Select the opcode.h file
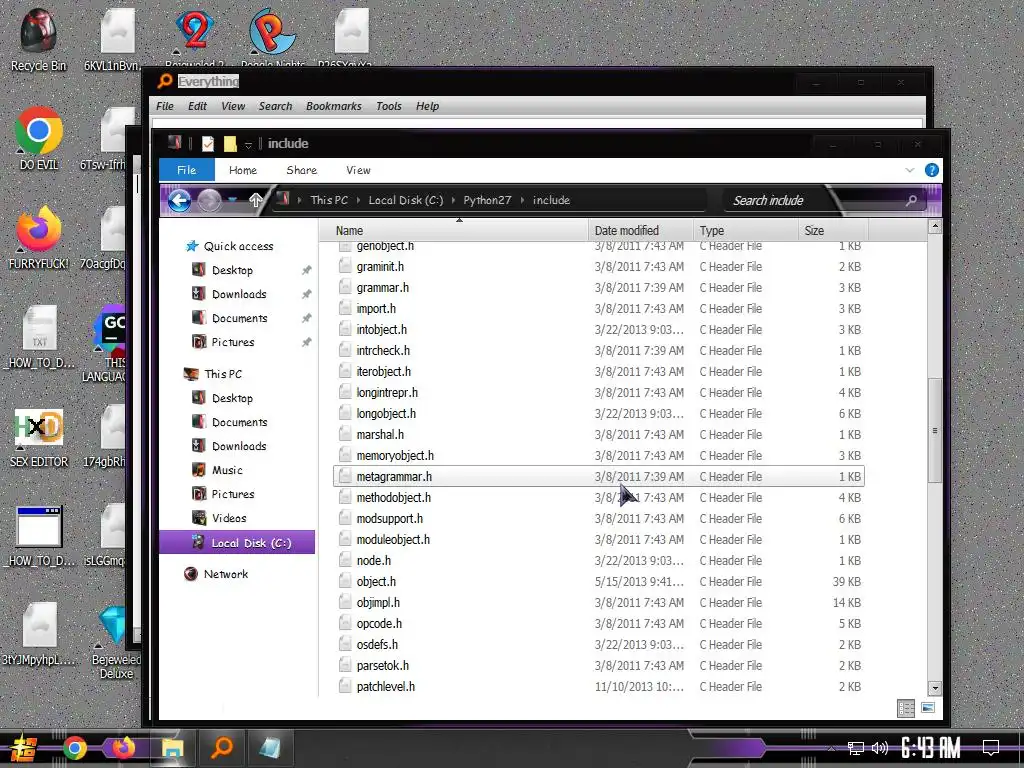The height and width of the screenshot is (768, 1024). [x=599, y=624]
